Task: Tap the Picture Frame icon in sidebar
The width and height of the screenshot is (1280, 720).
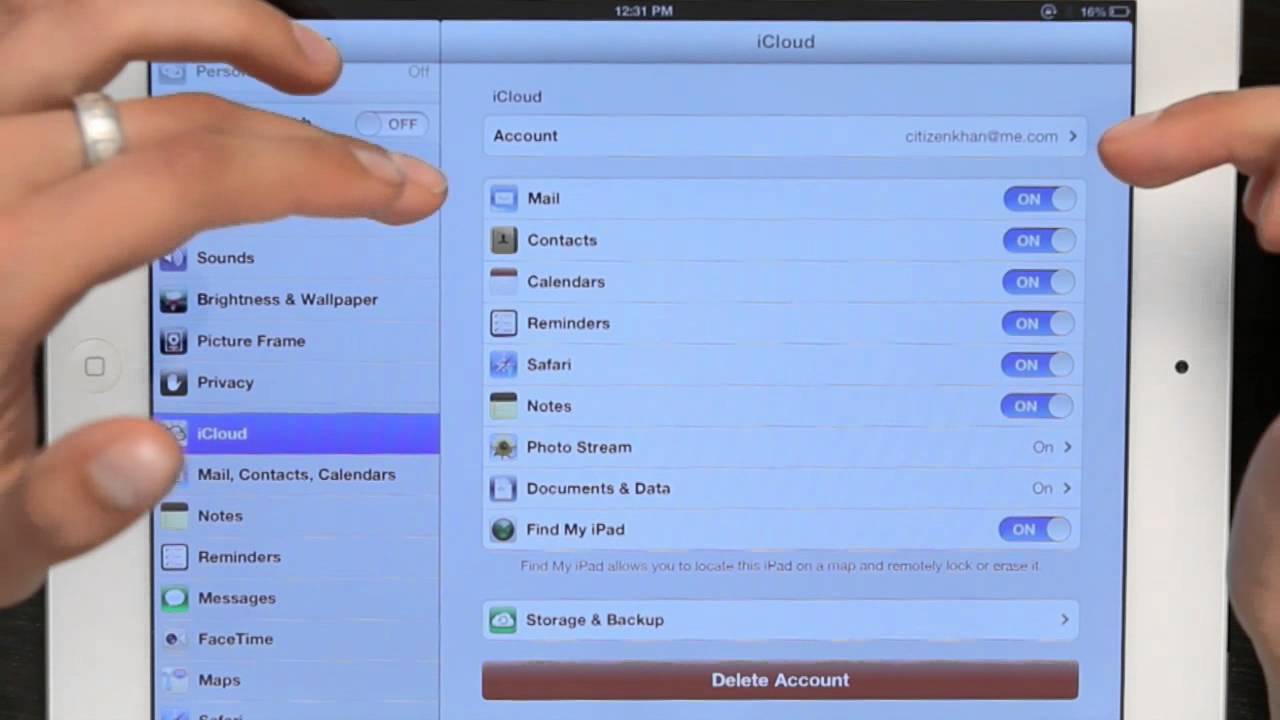Action: pyautogui.click(x=174, y=341)
